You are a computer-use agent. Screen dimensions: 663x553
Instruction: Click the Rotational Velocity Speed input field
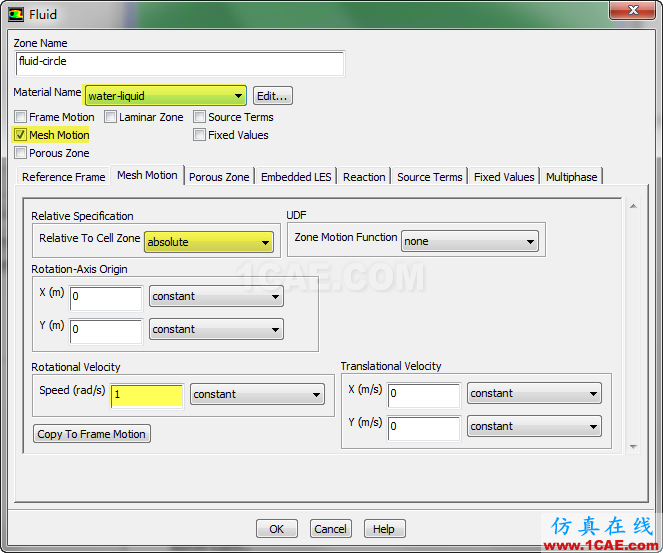tap(146, 395)
